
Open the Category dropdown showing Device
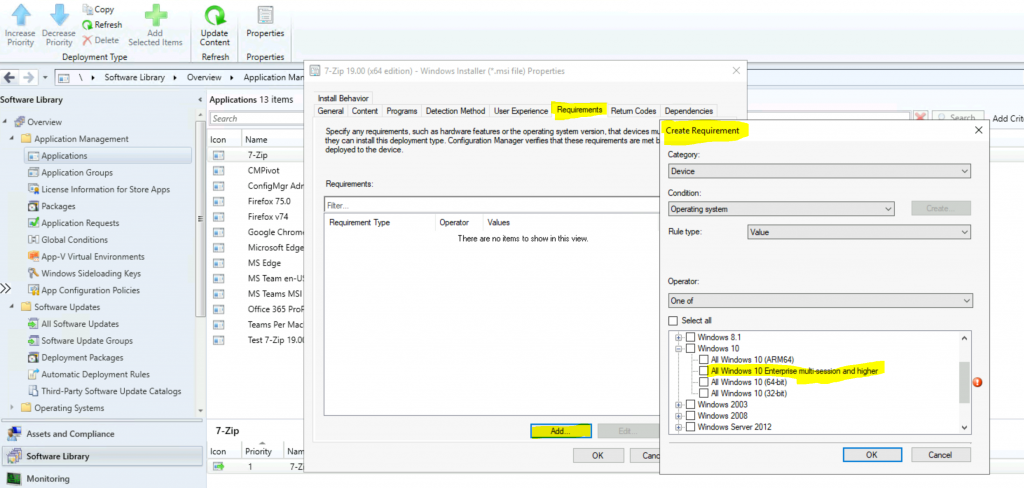coord(820,171)
